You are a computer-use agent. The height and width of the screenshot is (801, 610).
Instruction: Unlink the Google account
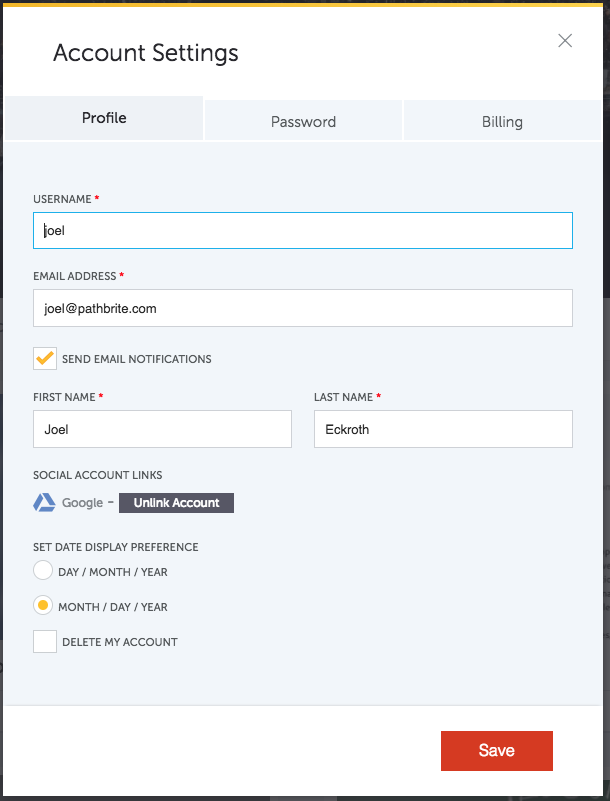176,503
